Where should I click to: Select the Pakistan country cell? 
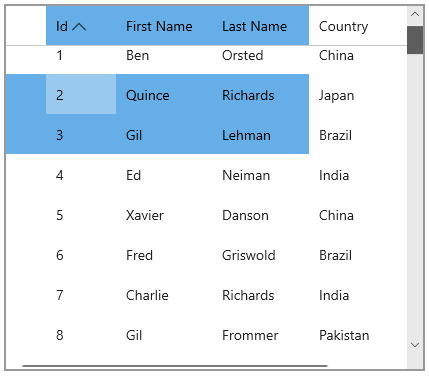(x=358, y=334)
